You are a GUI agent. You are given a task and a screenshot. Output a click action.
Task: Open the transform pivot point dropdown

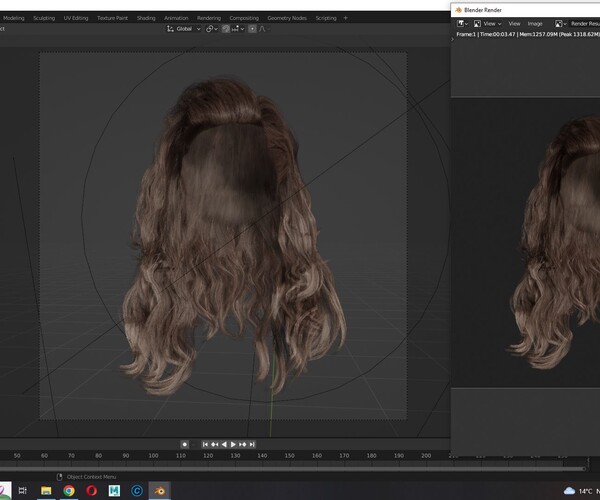point(212,29)
